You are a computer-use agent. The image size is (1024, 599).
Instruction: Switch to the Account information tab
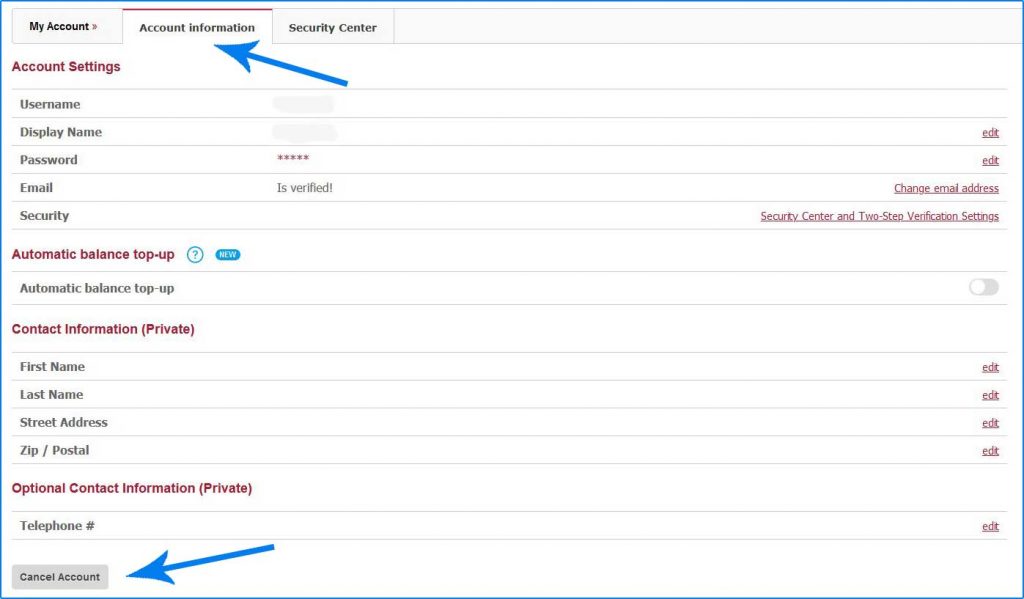tap(197, 27)
